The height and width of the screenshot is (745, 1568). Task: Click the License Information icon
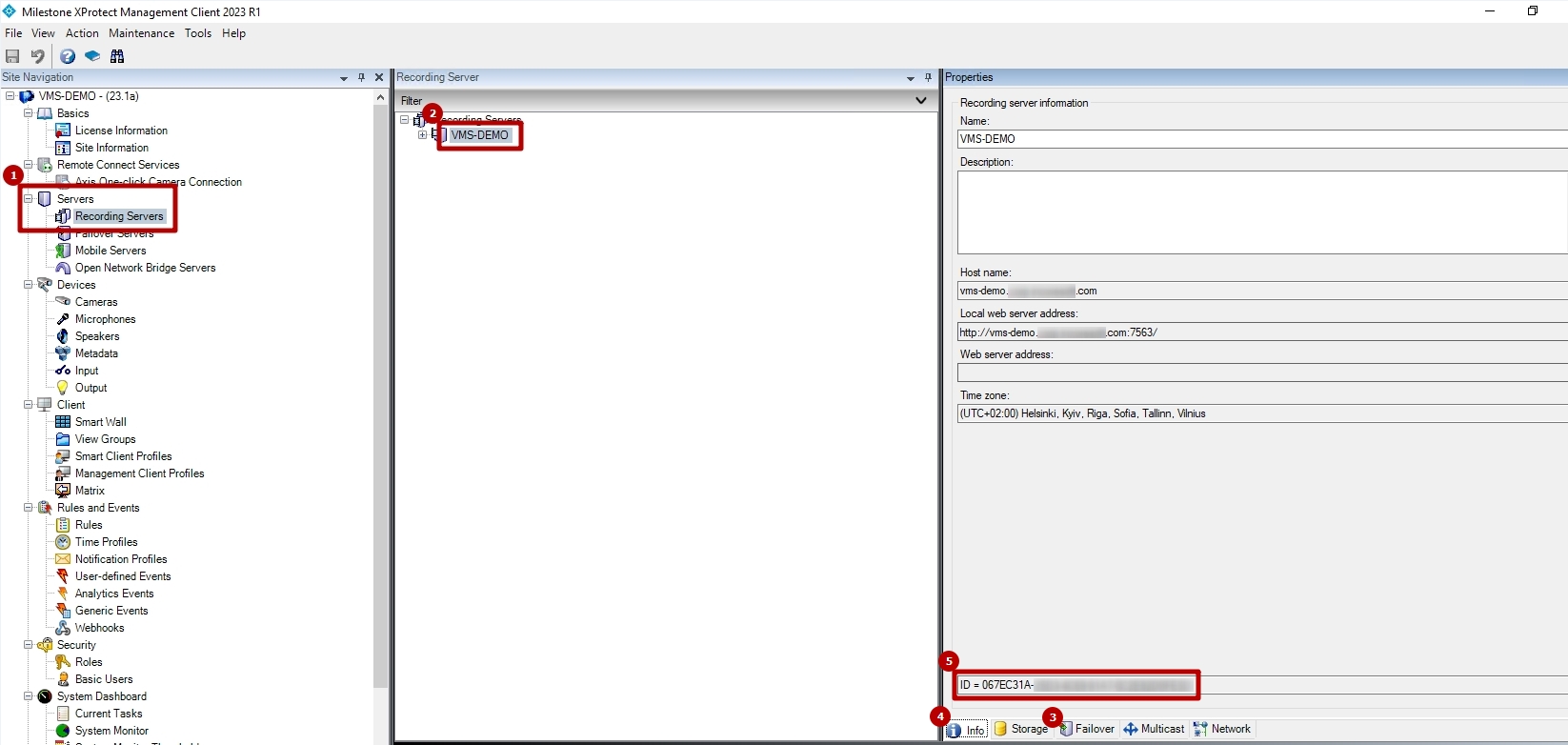click(x=63, y=131)
